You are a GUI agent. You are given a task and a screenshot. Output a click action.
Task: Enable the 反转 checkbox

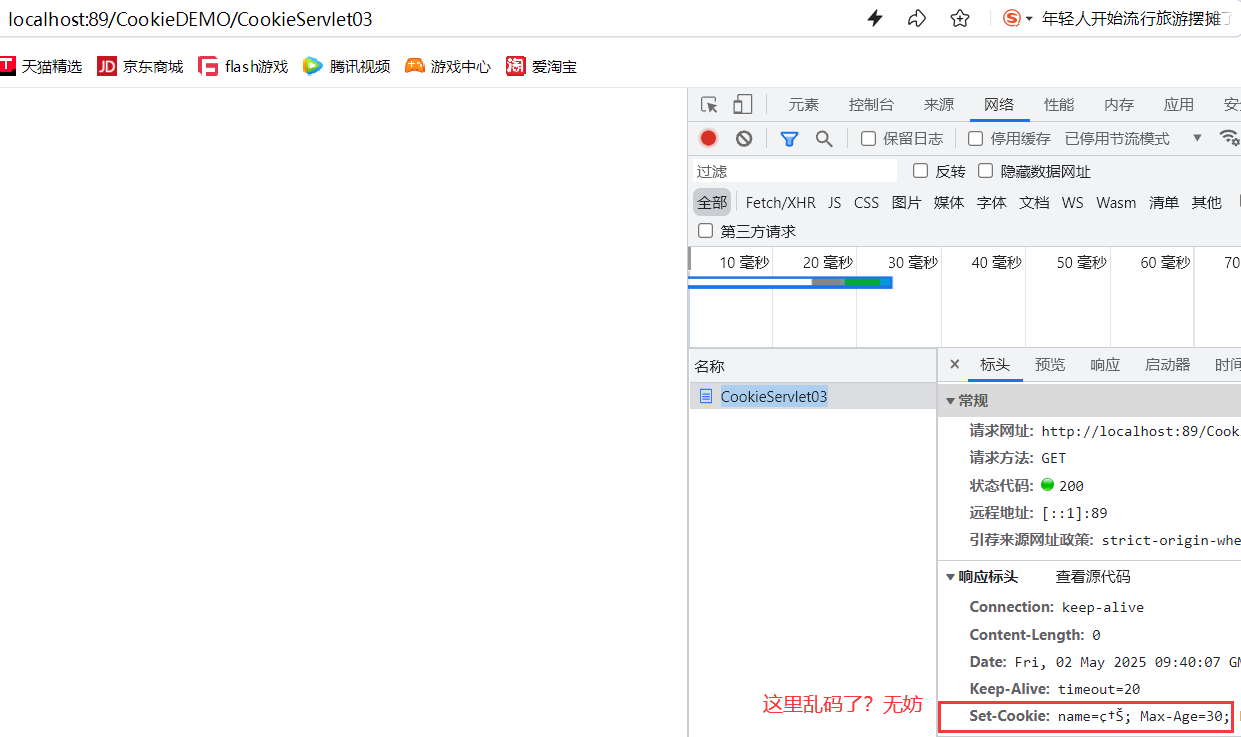(x=921, y=171)
